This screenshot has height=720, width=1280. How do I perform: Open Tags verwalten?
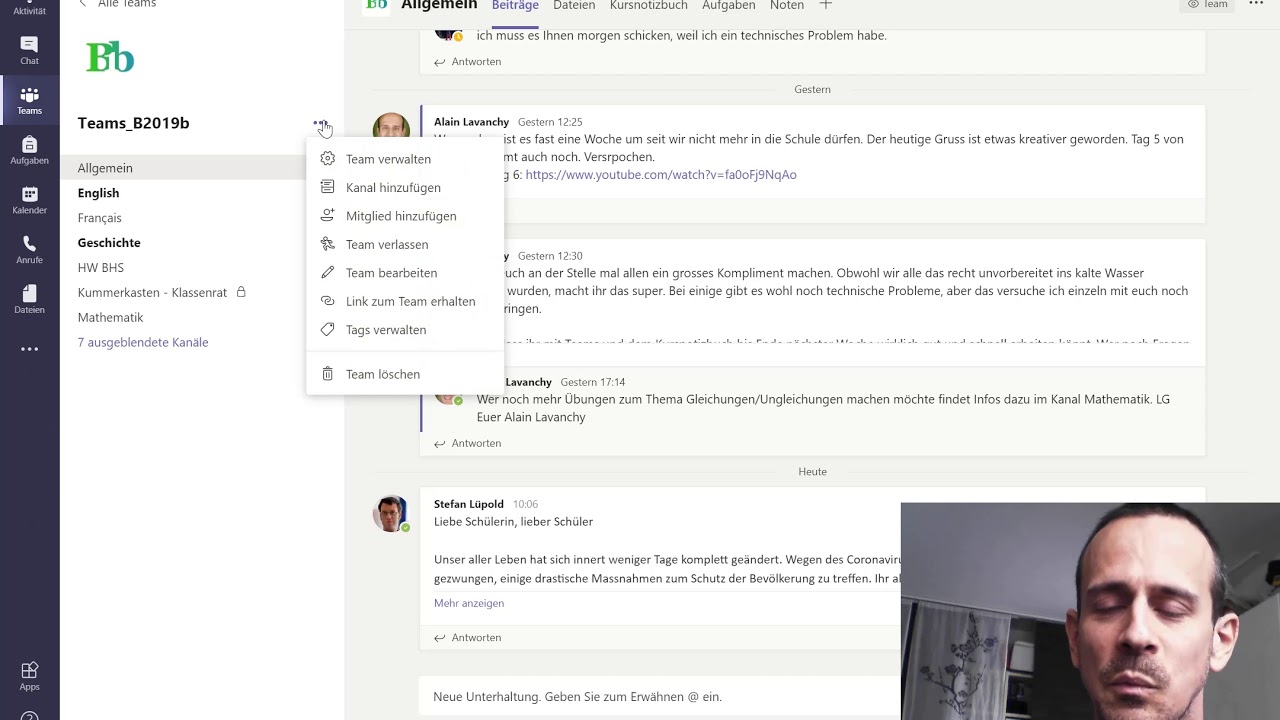[x=405, y=330]
